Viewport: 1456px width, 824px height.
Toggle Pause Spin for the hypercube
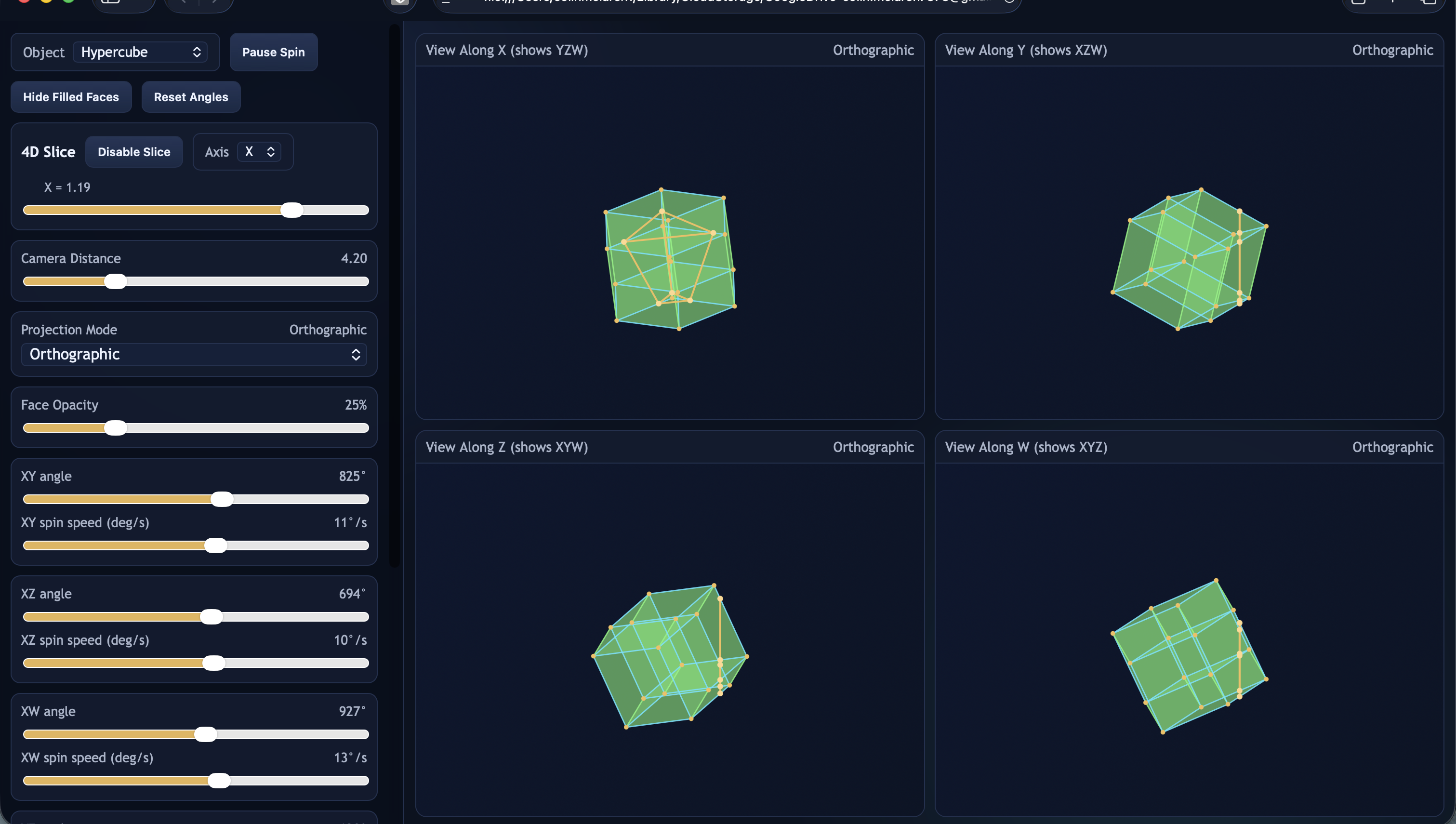(273, 52)
